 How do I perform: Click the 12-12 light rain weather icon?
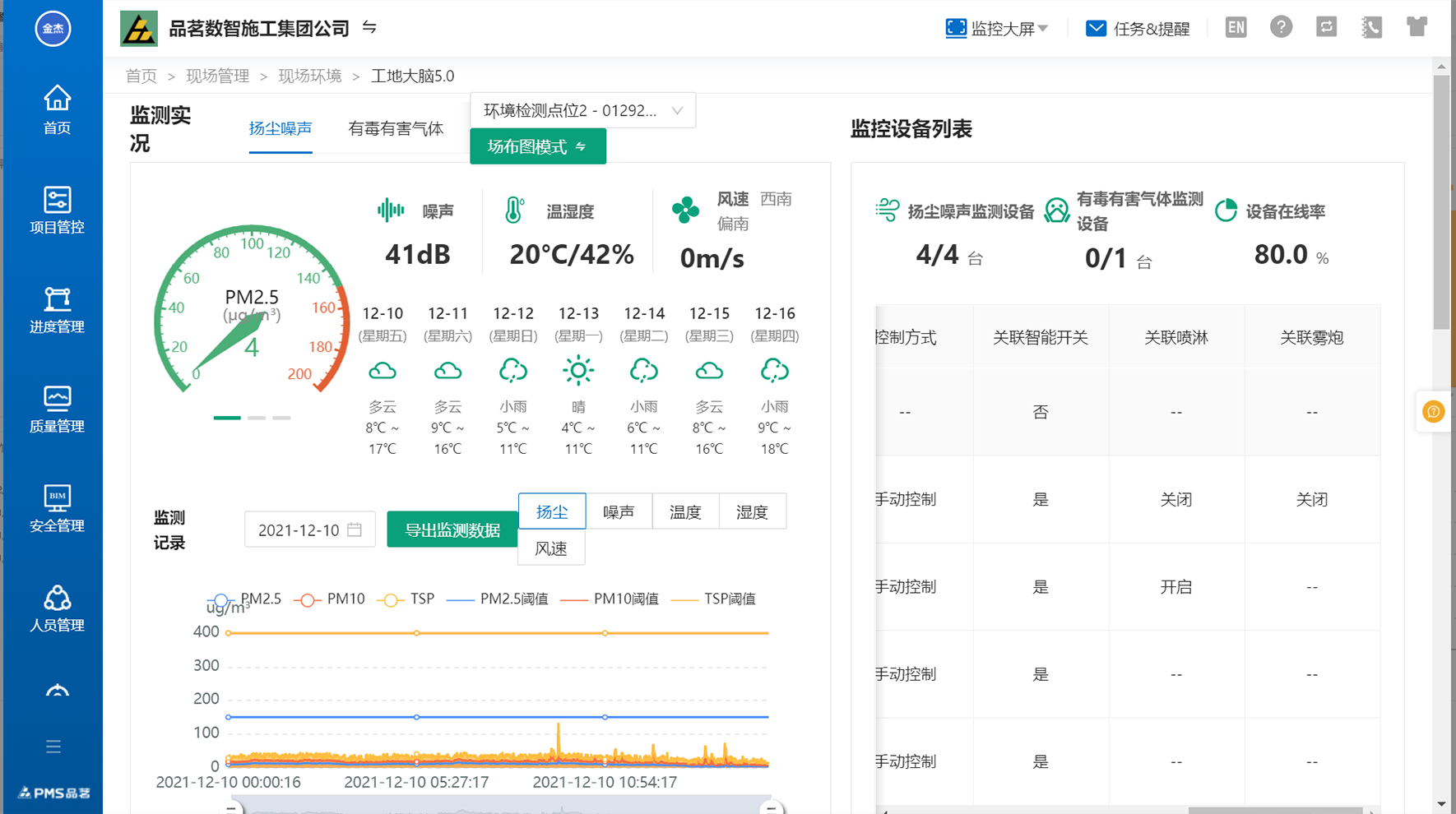pos(513,371)
